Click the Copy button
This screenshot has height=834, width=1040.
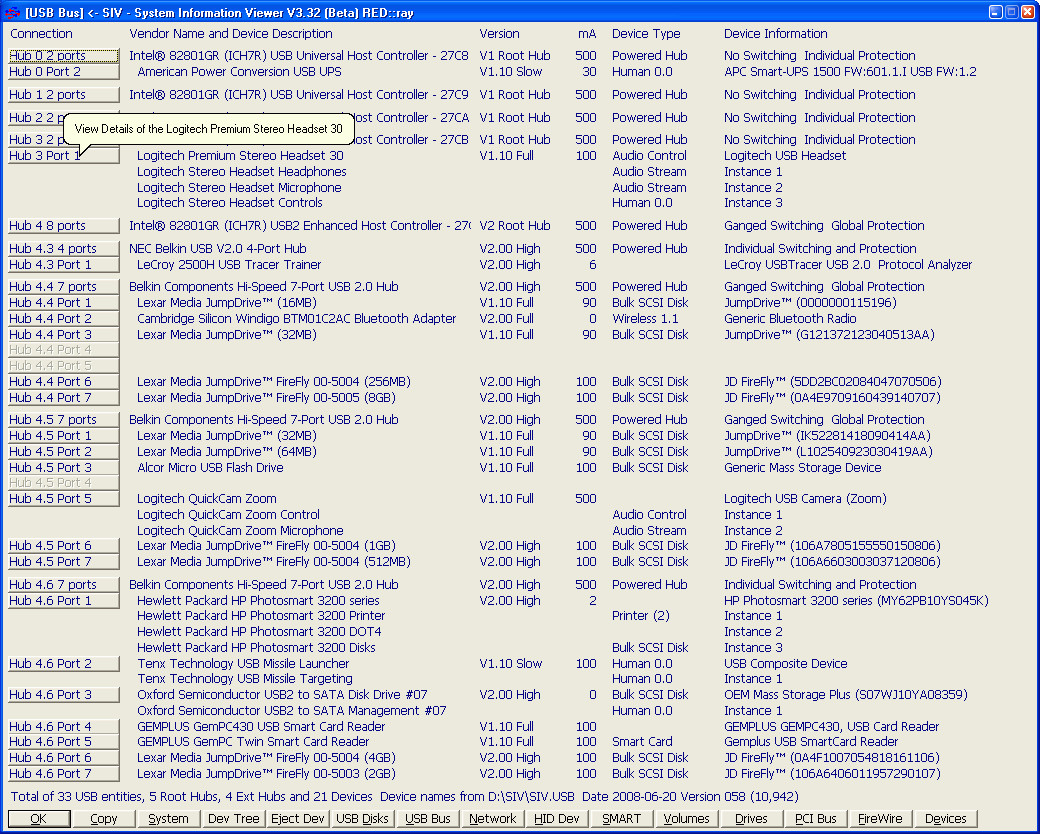click(x=103, y=819)
